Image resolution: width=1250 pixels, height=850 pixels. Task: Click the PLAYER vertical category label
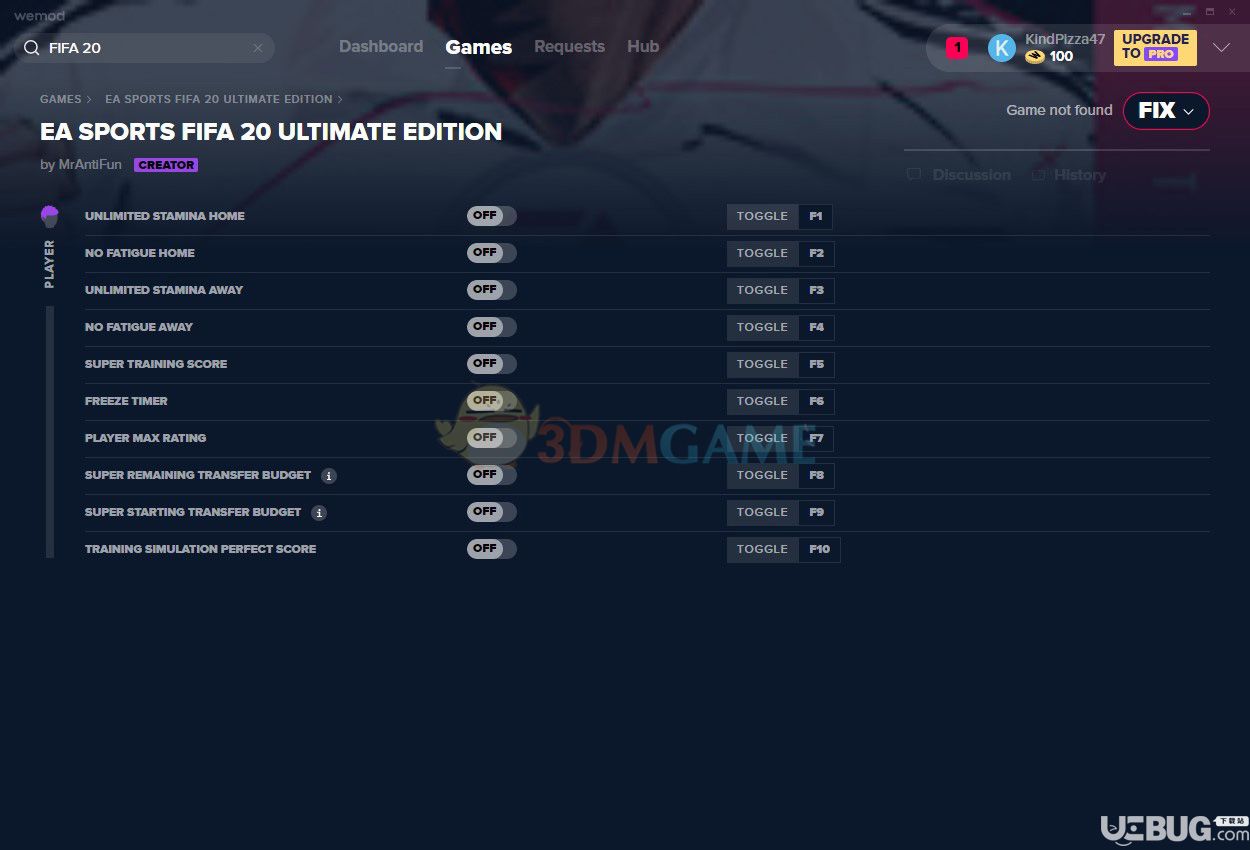50,264
